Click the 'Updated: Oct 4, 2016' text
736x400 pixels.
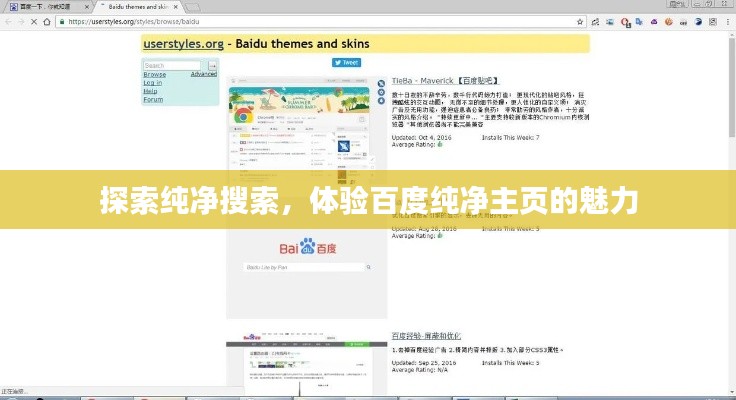pyautogui.click(x=422, y=138)
